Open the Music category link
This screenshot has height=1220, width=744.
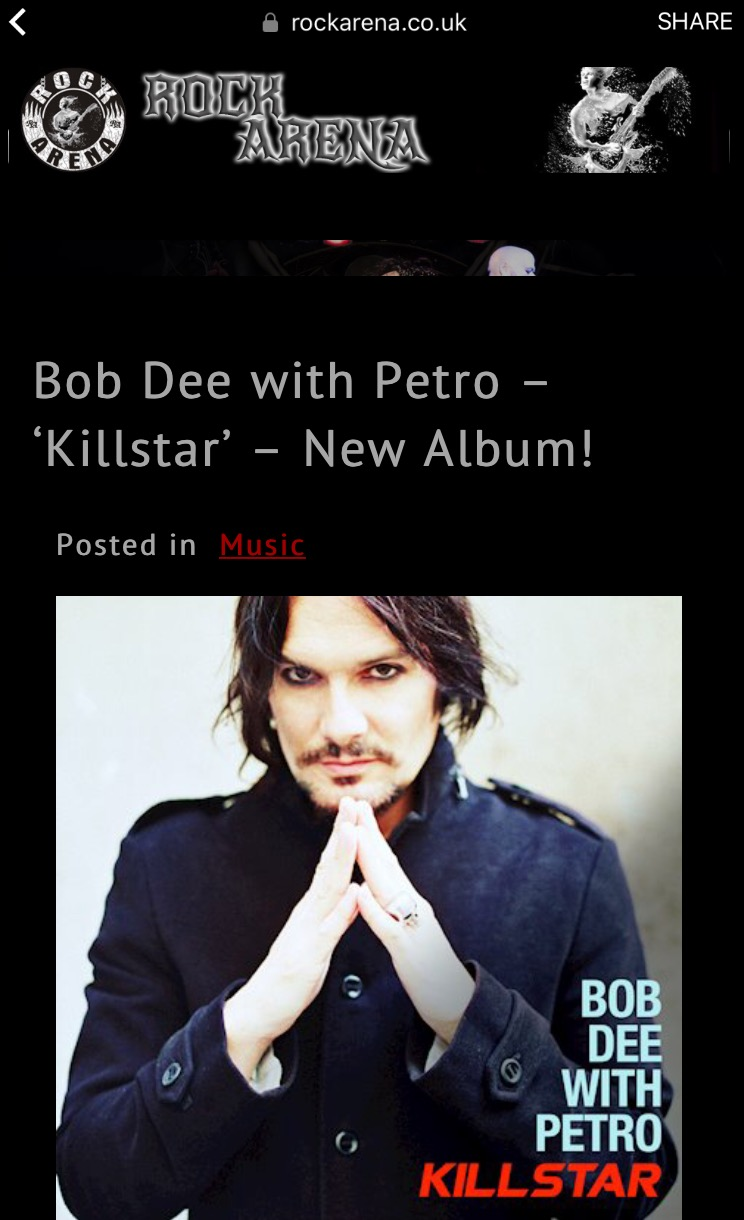(262, 545)
